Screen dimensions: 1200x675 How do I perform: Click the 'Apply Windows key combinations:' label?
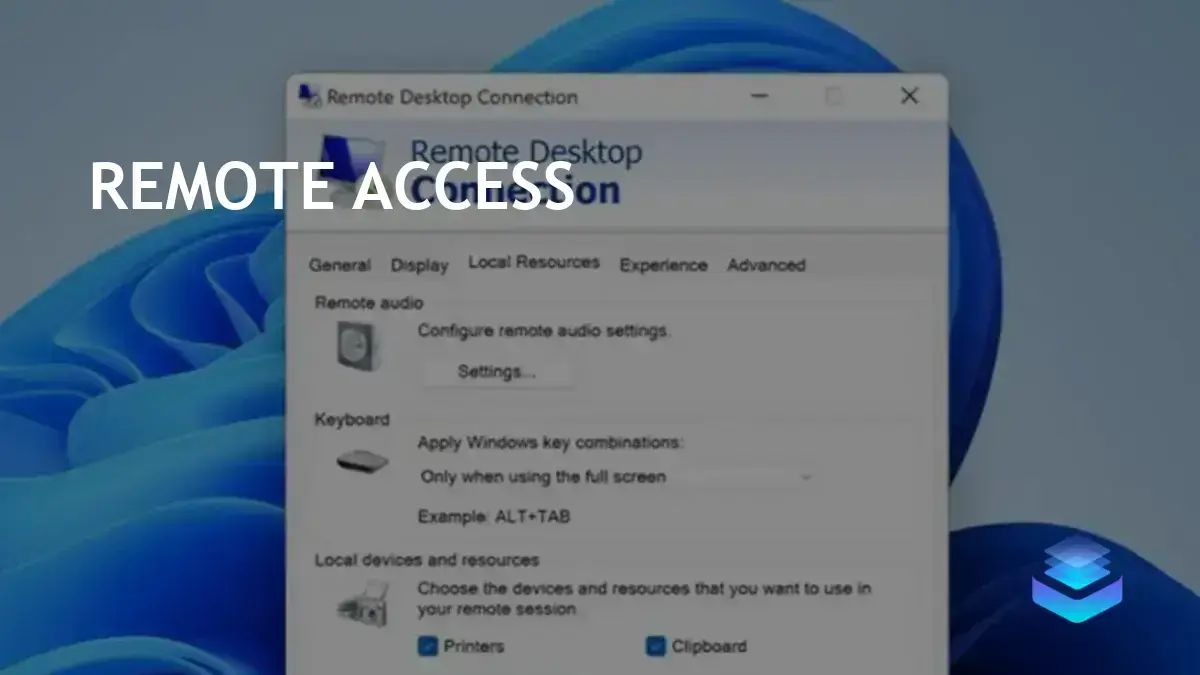550,442
